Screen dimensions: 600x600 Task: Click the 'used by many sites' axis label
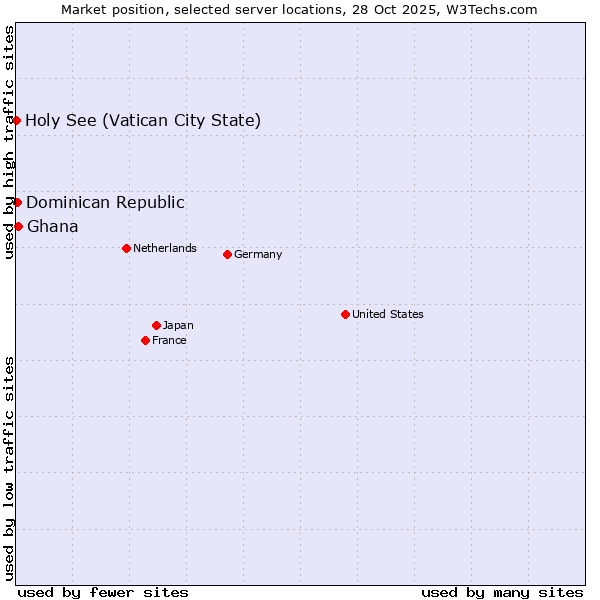(x=502, y=592)
